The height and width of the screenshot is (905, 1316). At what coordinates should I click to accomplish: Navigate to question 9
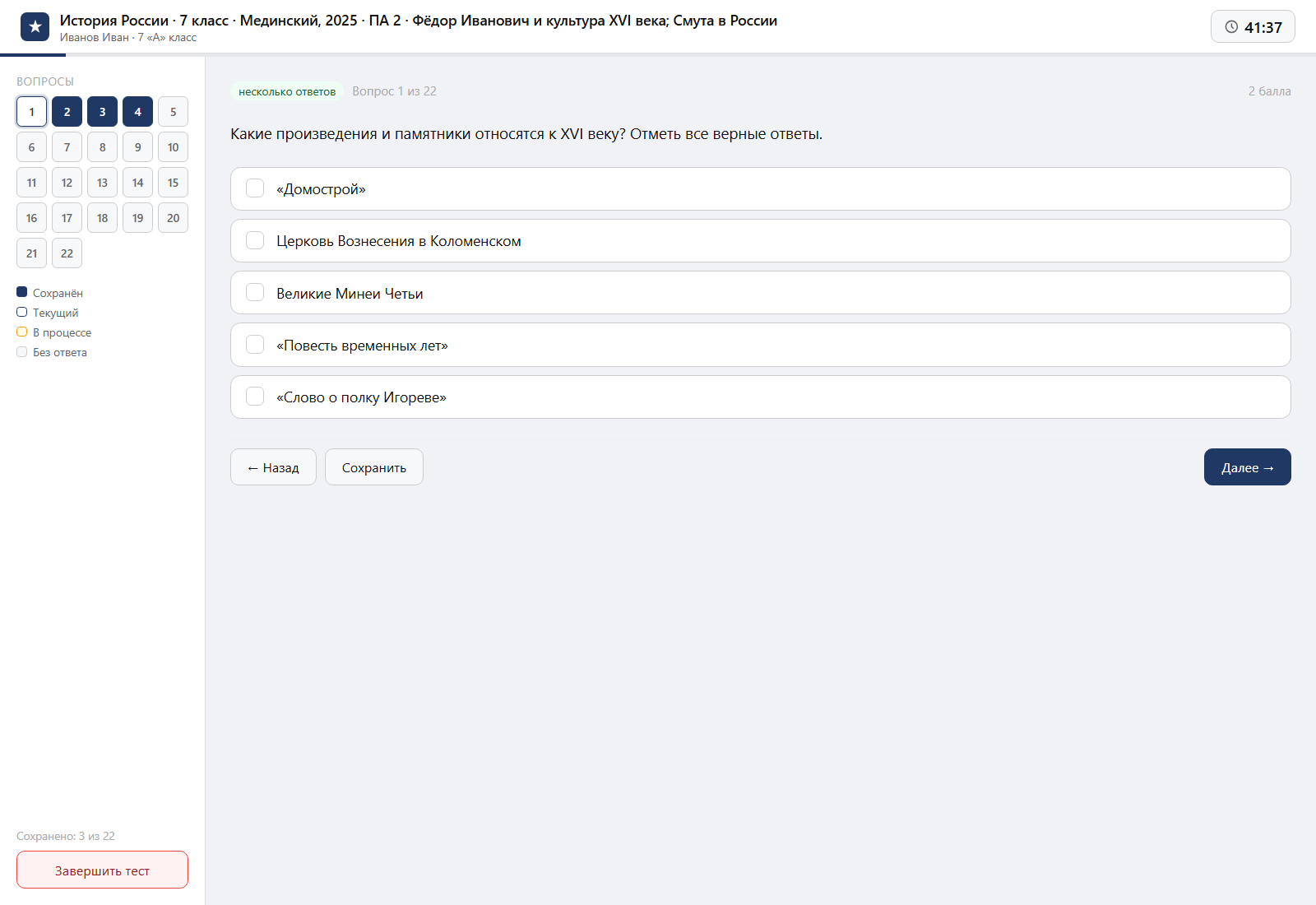click(137, 147)
